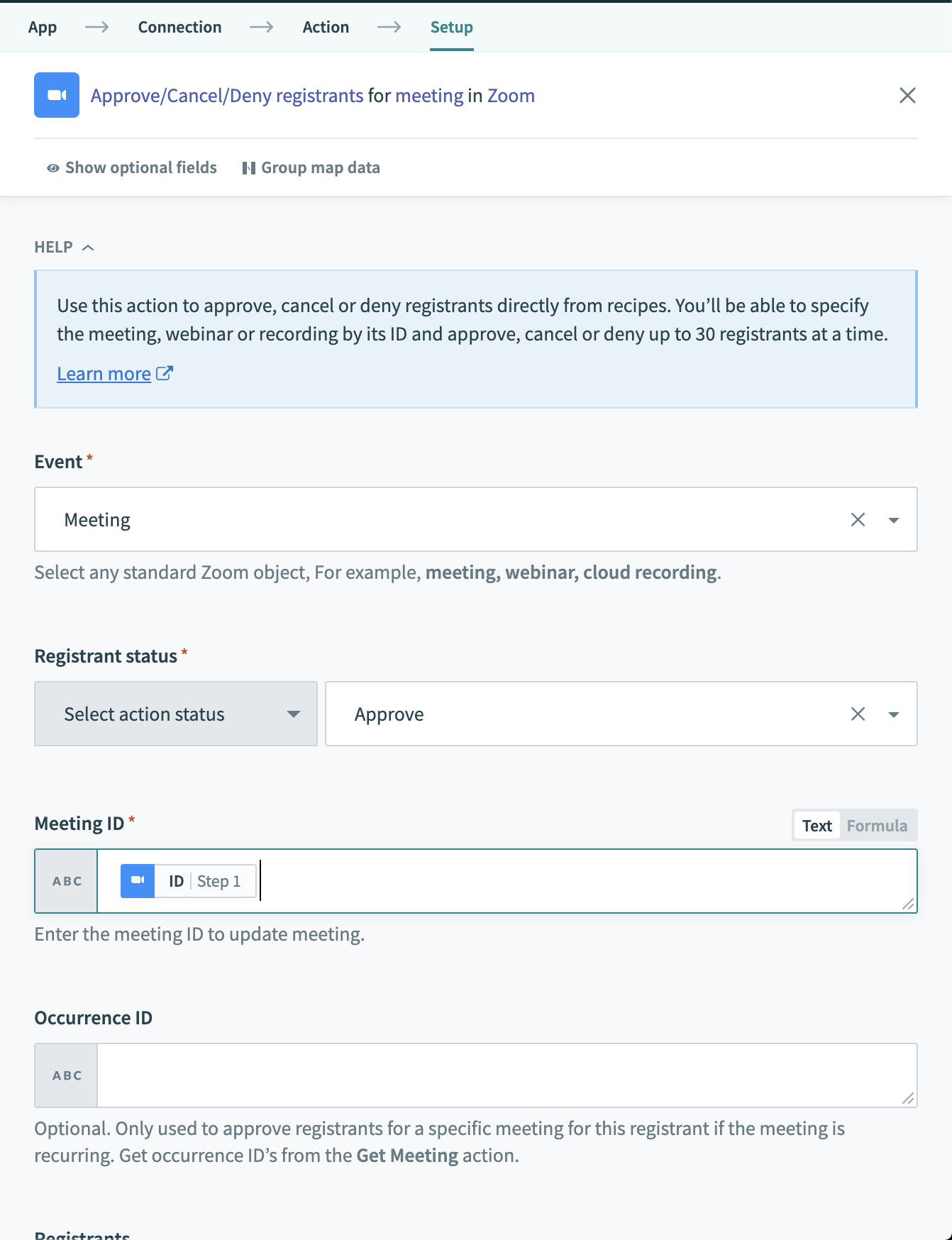
Task: Open the Event dropdown arrow
Action: 894,520
